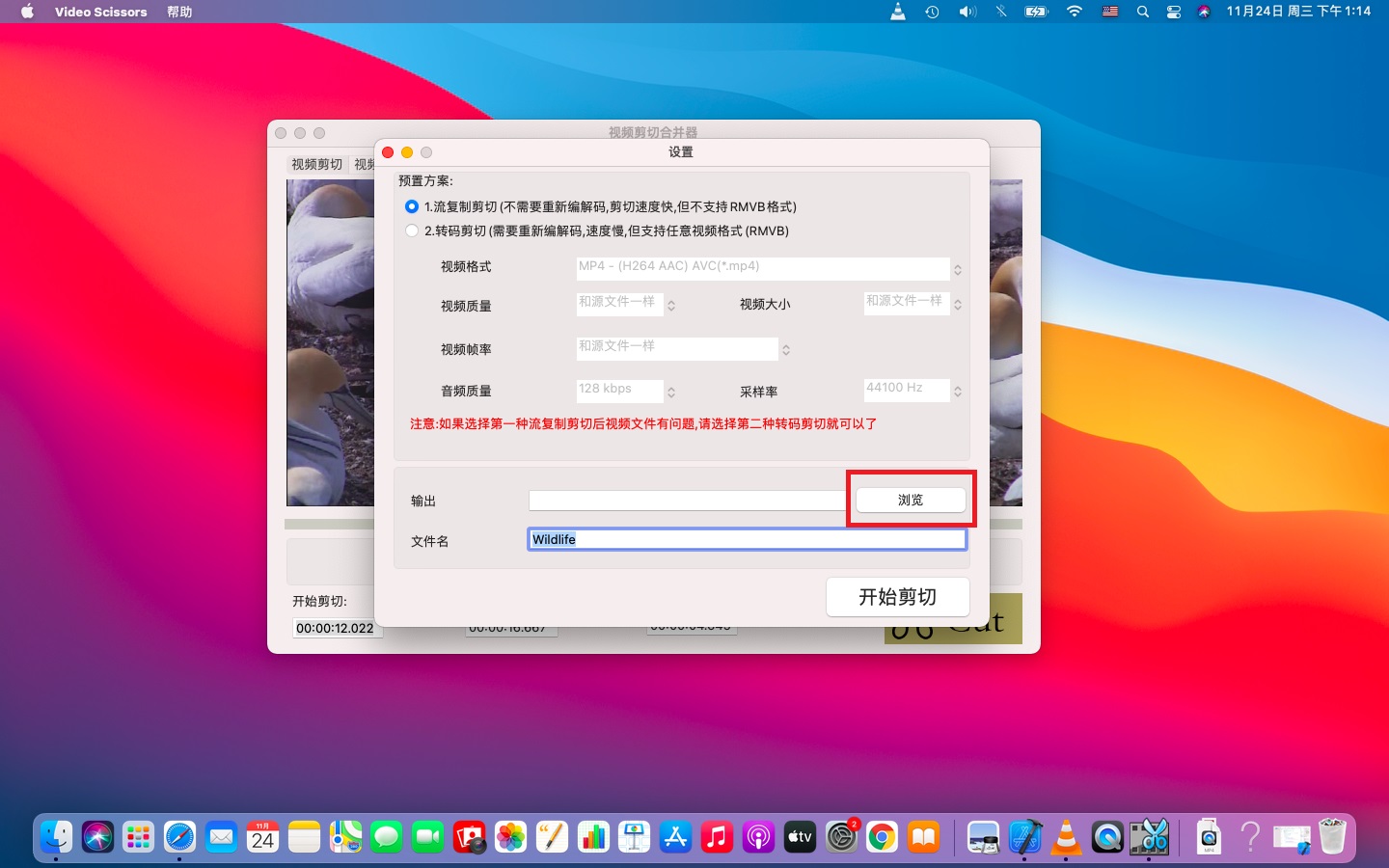Viewport: 1389px width, 868px height.
Task: Open Books from the dock
Action: (x=923, y=837)
